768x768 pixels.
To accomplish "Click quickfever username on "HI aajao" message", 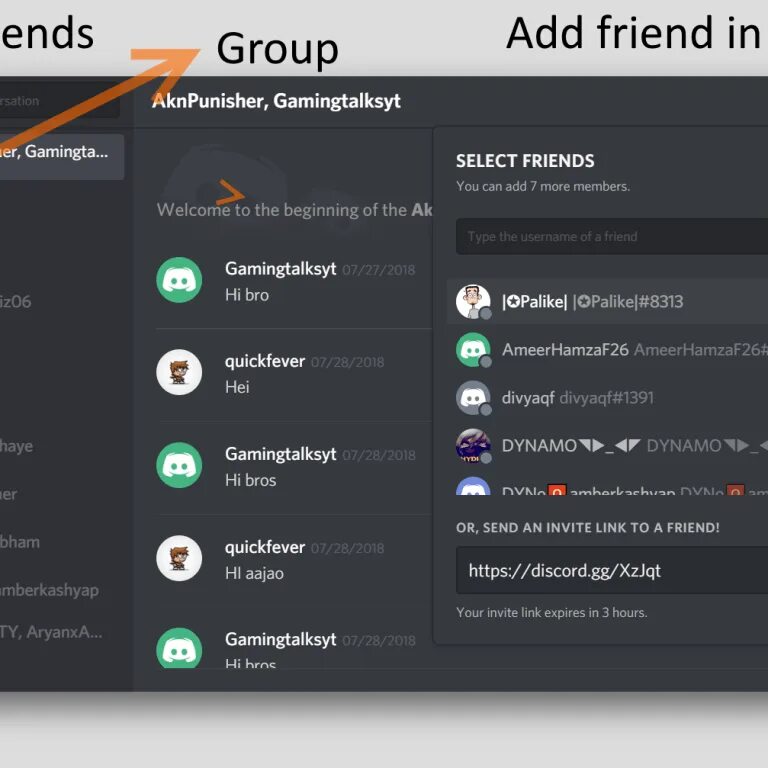I will click(264, 547).
